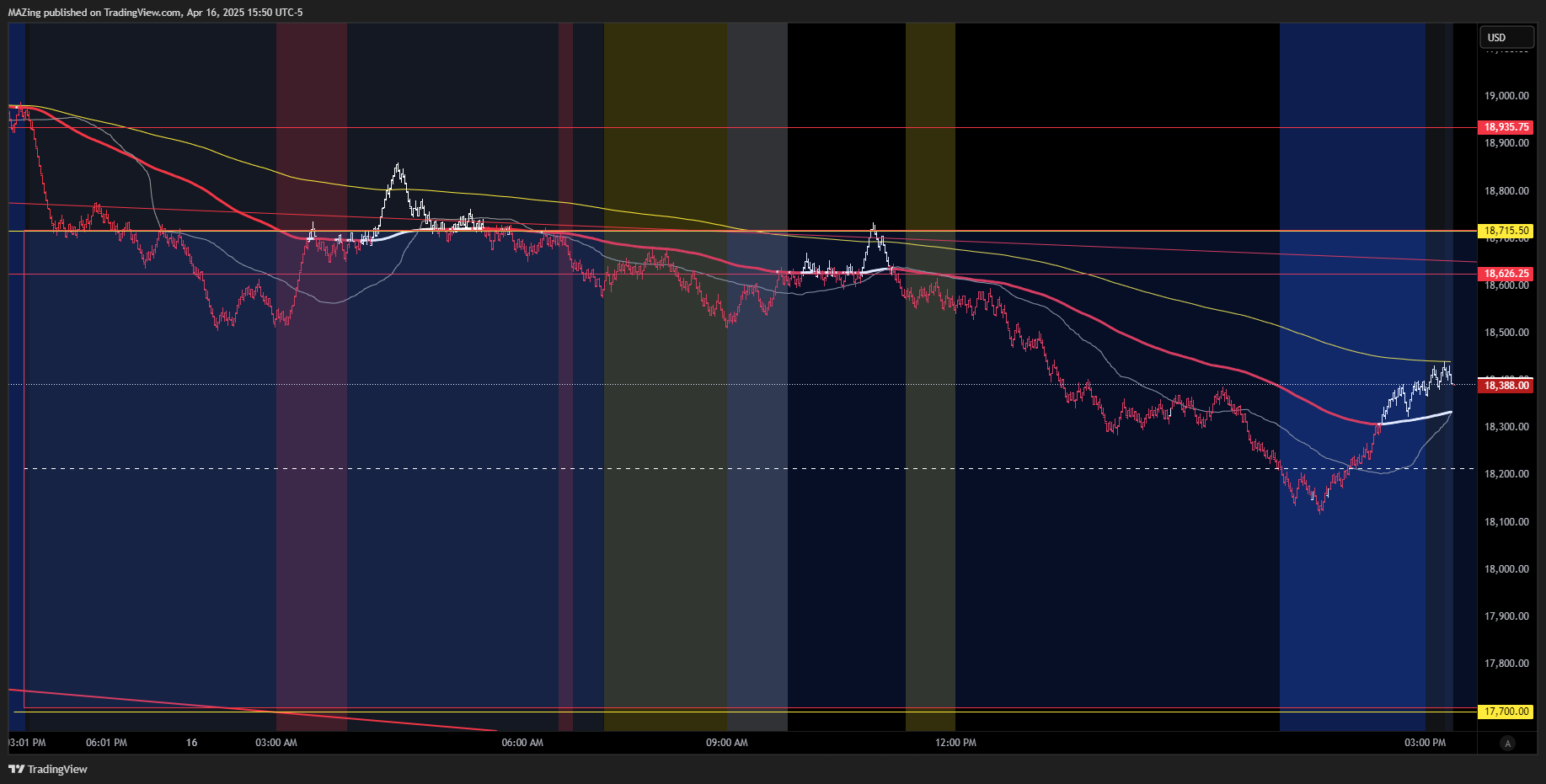Viewport: 1546px width, 784px height.
Task: Select the yellow 17,700.00 price label
Action: (1506, 712)
